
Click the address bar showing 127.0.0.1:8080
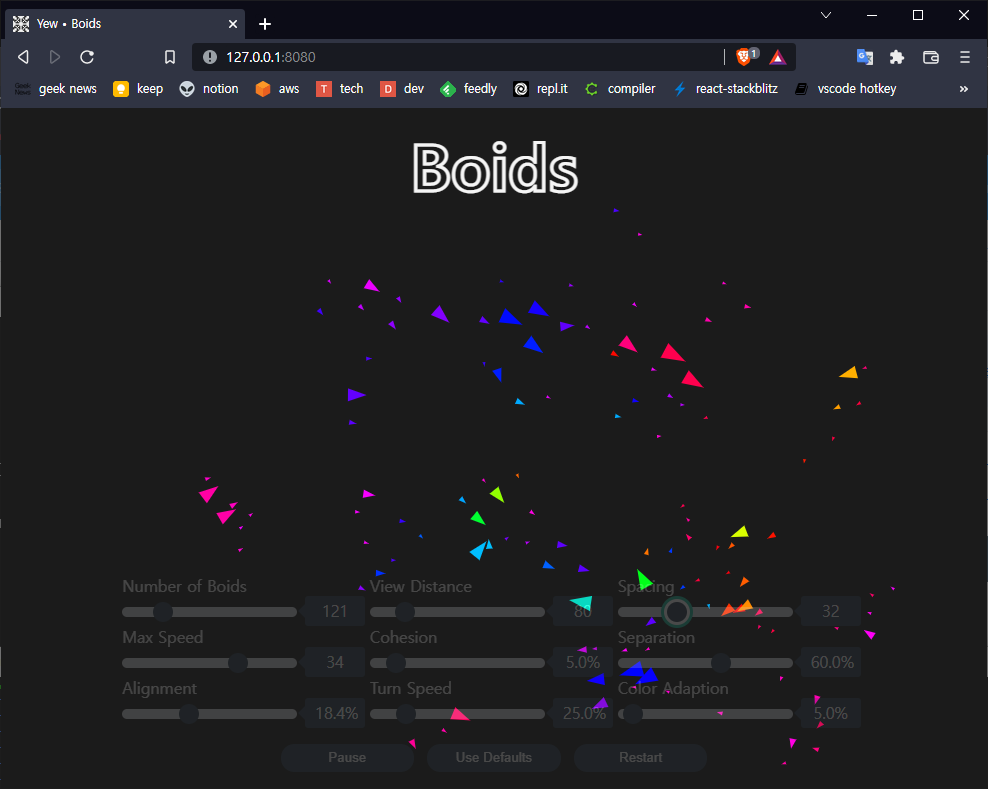(460, 57)
